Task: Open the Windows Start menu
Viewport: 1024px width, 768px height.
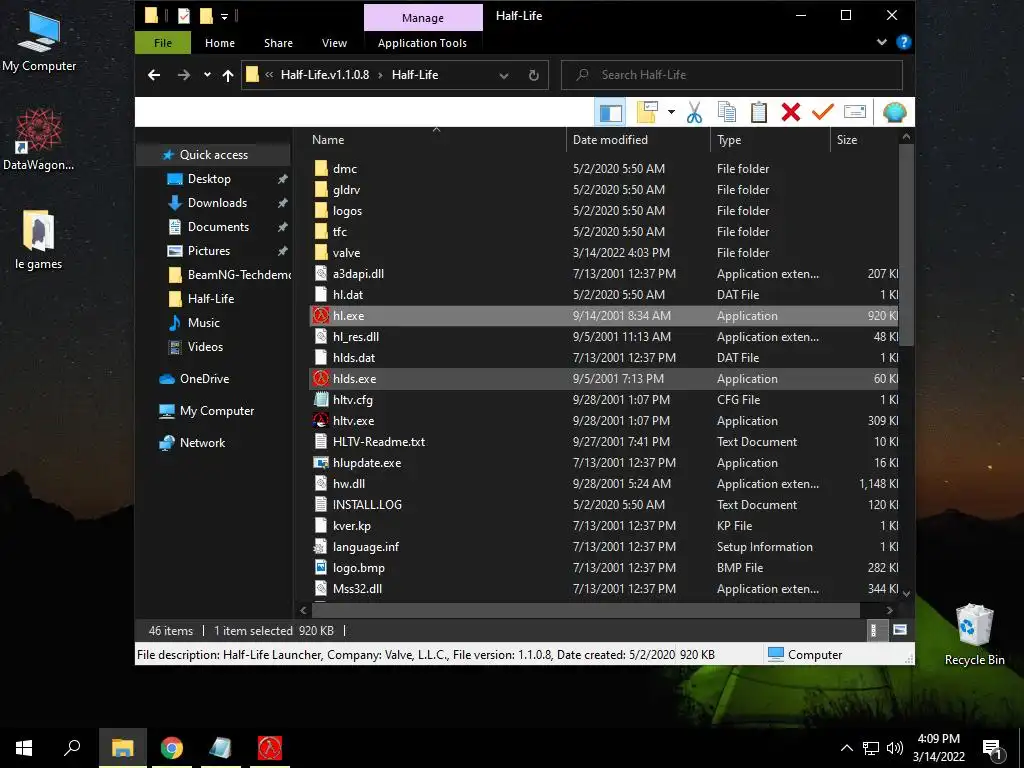Action: click(24, 748)
